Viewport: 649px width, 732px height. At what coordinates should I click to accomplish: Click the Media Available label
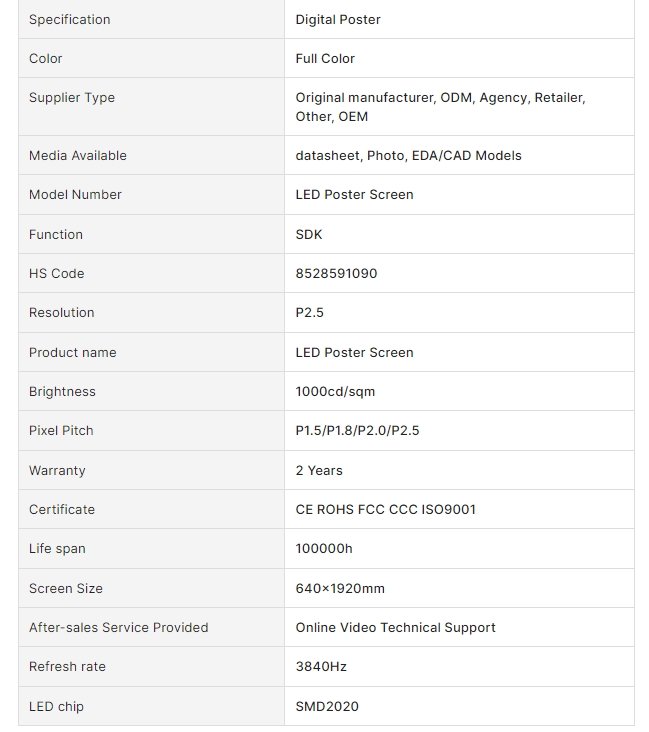(78, 155)
